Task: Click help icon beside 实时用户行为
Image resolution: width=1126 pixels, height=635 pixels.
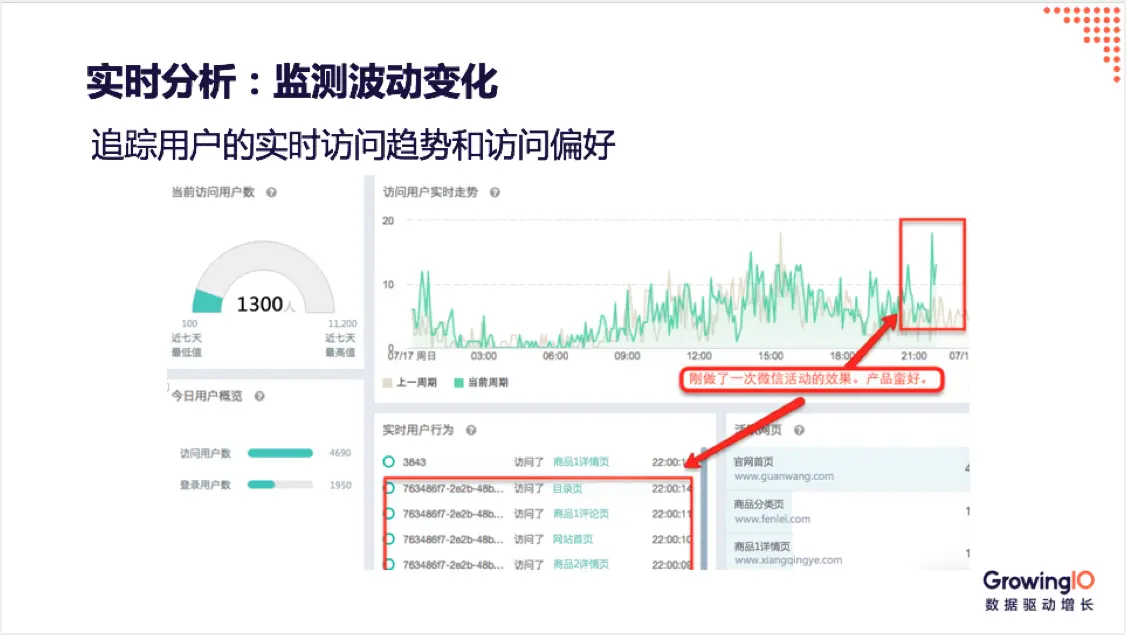Action: click(471, 430)
